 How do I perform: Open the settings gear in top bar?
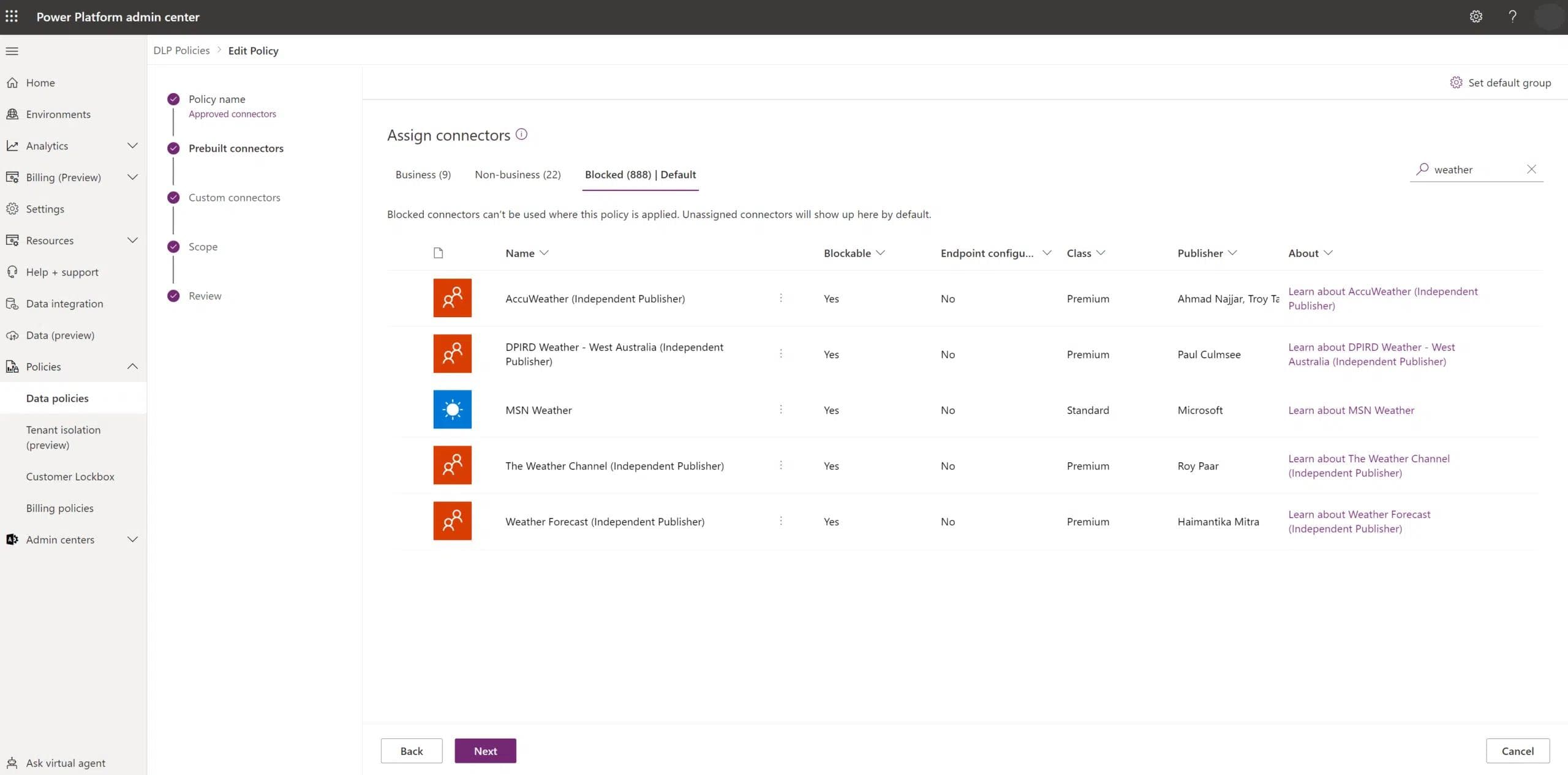point(1476,17)
